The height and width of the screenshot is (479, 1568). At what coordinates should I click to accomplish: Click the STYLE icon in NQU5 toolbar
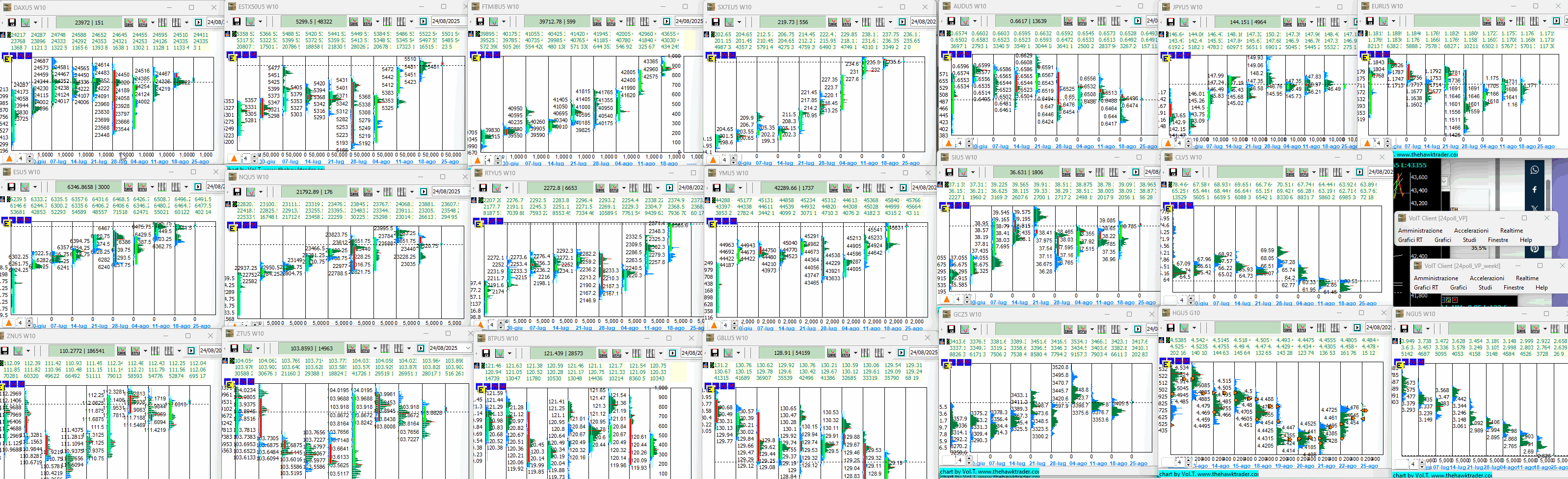368,192
